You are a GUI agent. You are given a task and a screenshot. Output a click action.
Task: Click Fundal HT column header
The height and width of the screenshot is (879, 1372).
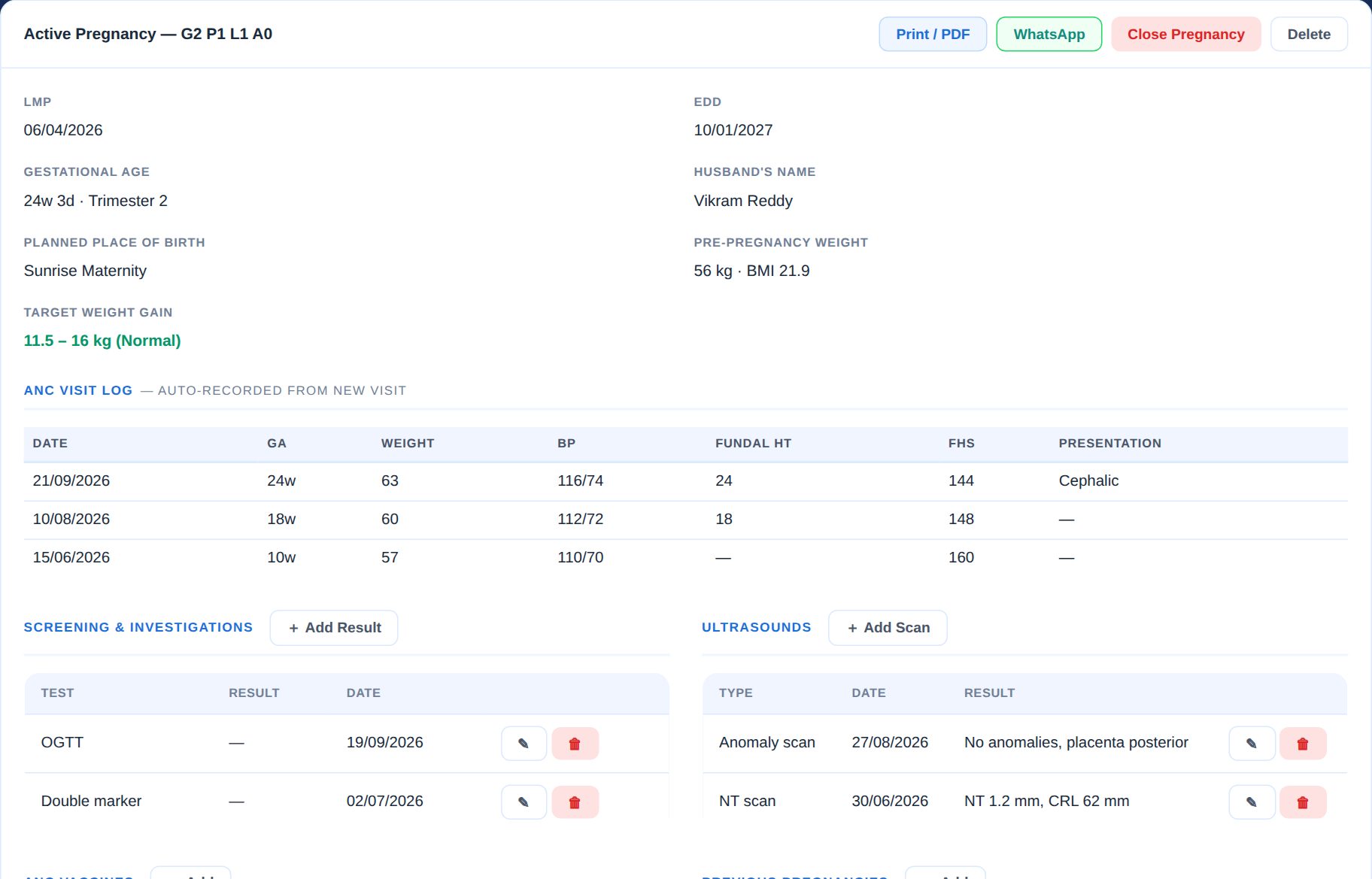click(x=753, y=443)
